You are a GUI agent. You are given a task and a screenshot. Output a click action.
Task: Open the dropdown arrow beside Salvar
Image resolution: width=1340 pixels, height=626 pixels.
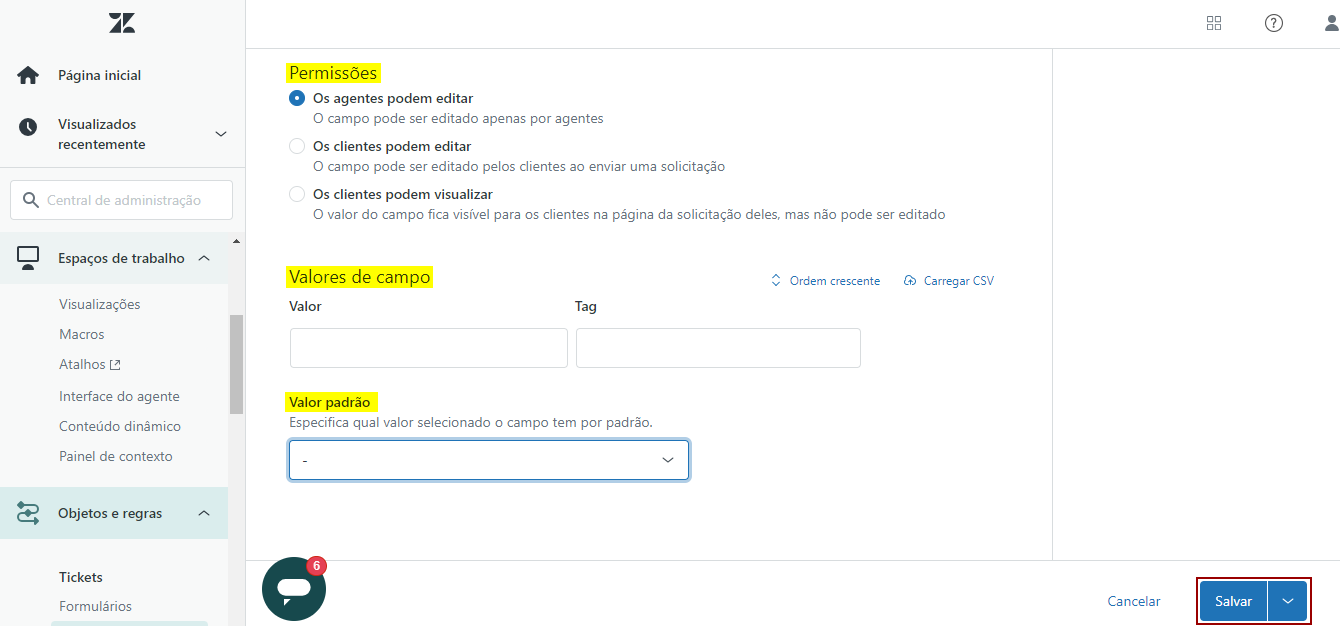(1288, 601)
